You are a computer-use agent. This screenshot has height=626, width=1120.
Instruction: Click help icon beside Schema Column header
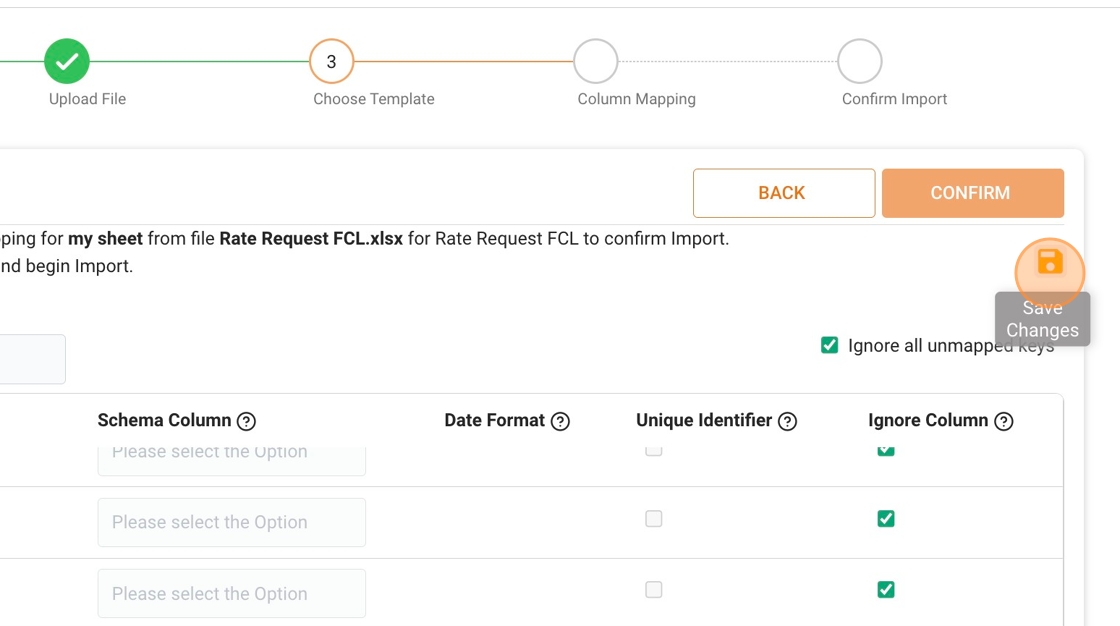click(x=246, y=421)
